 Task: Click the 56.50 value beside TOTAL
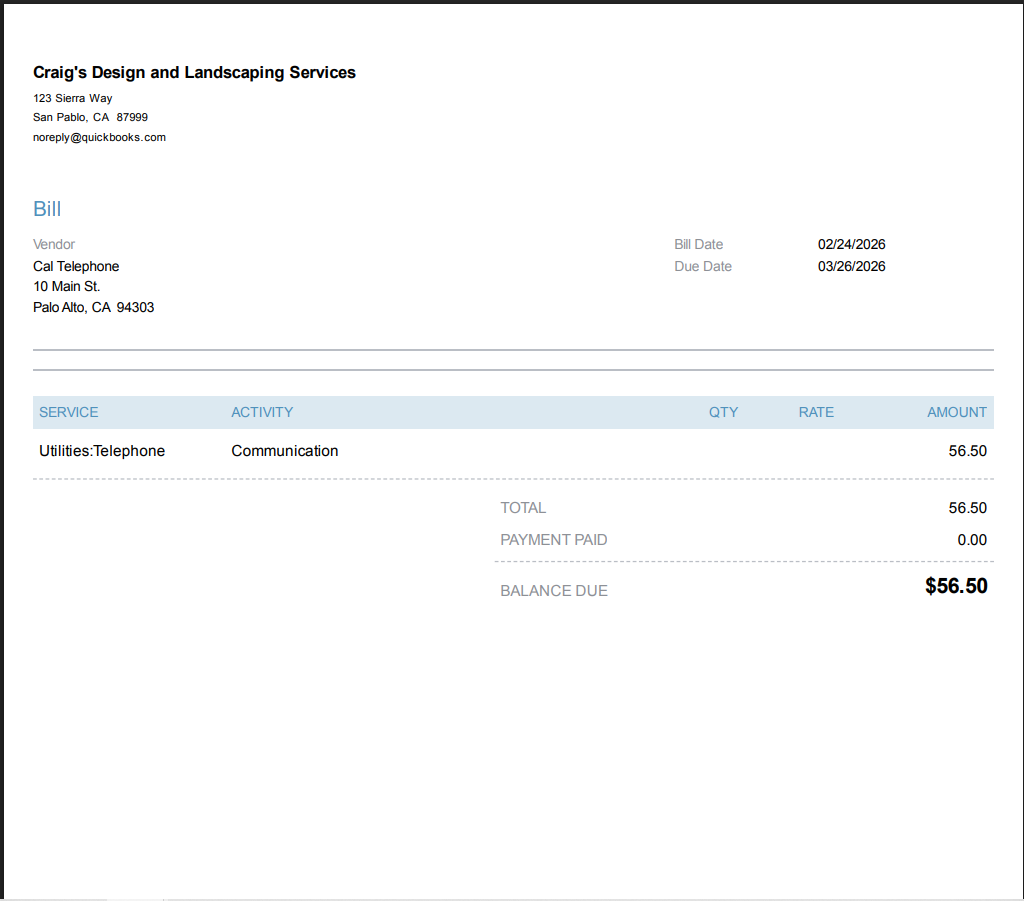(x=968, y=508)
